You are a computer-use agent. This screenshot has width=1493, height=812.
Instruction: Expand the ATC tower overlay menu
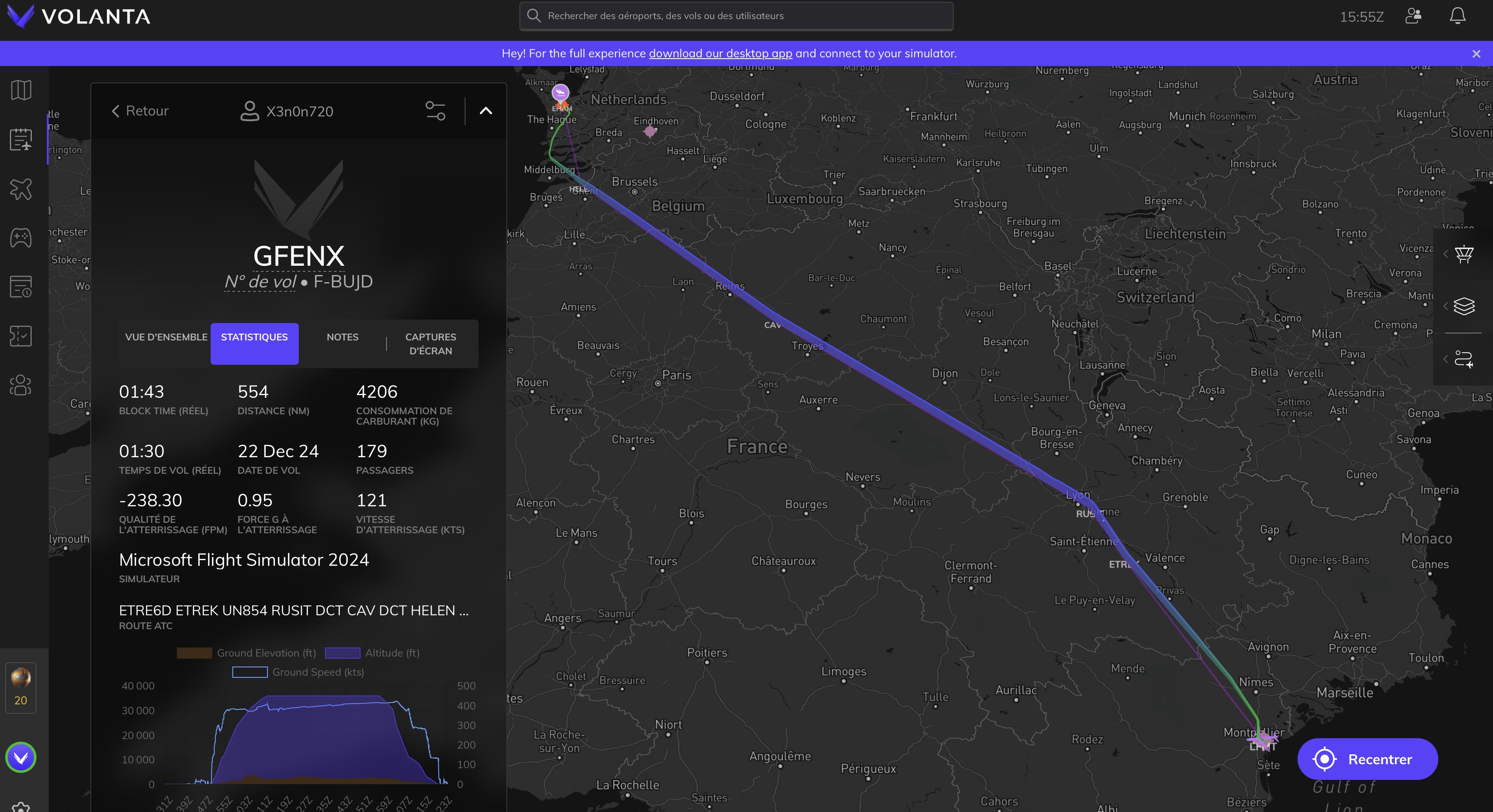click(x=1463, y=254)
